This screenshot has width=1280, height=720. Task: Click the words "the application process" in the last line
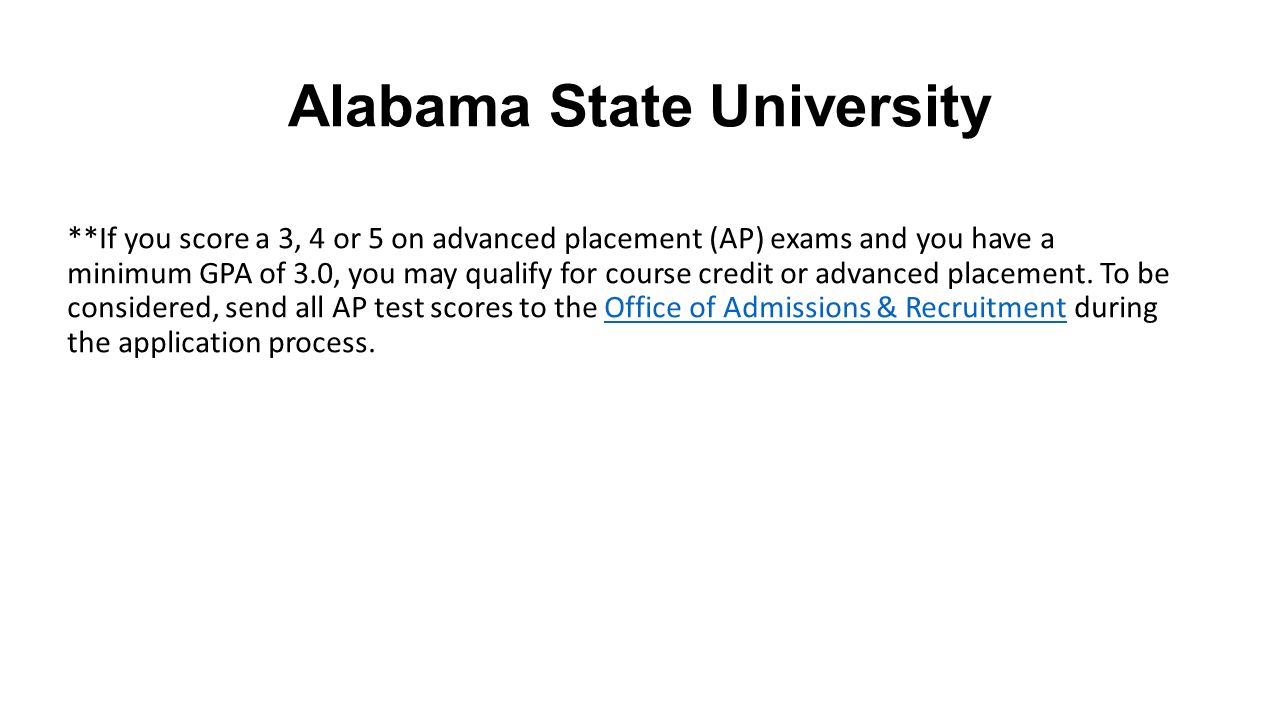221,343
